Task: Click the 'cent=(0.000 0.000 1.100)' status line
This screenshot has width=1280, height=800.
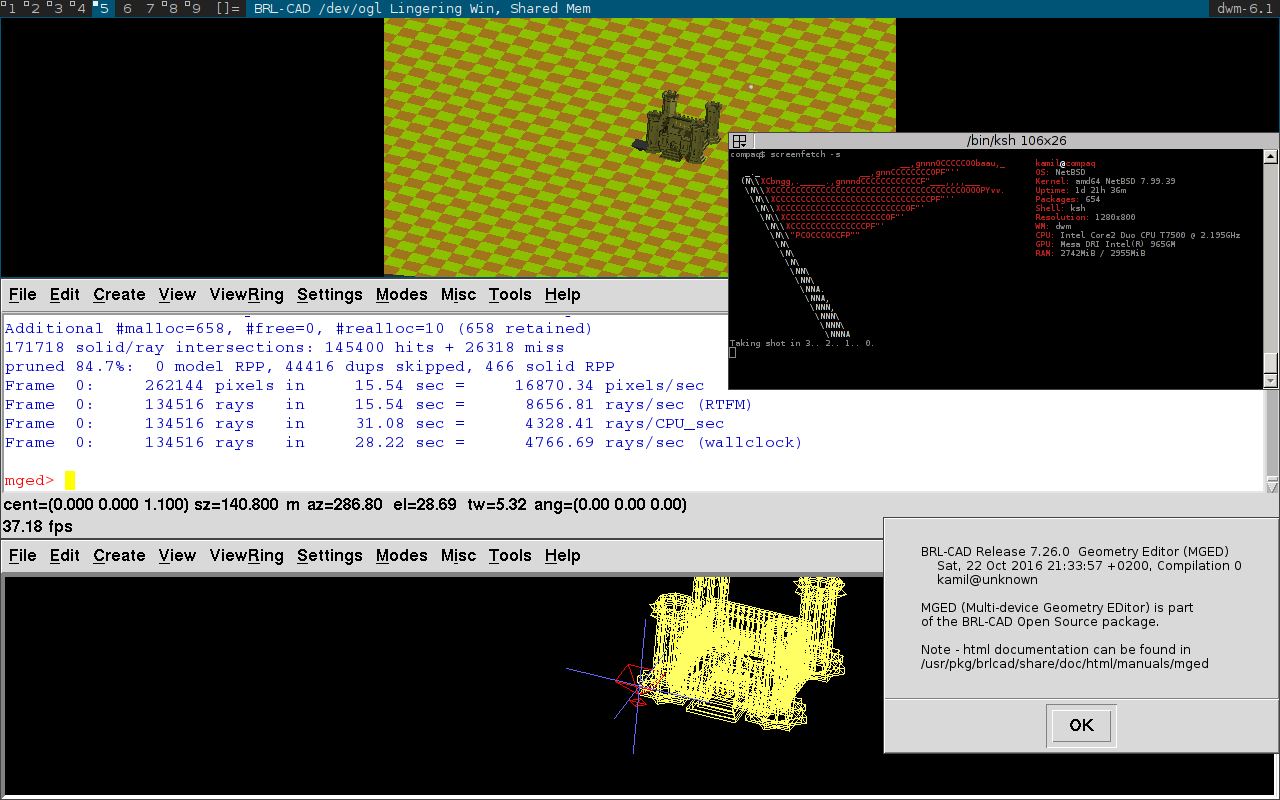Action: tap(345, 505)
